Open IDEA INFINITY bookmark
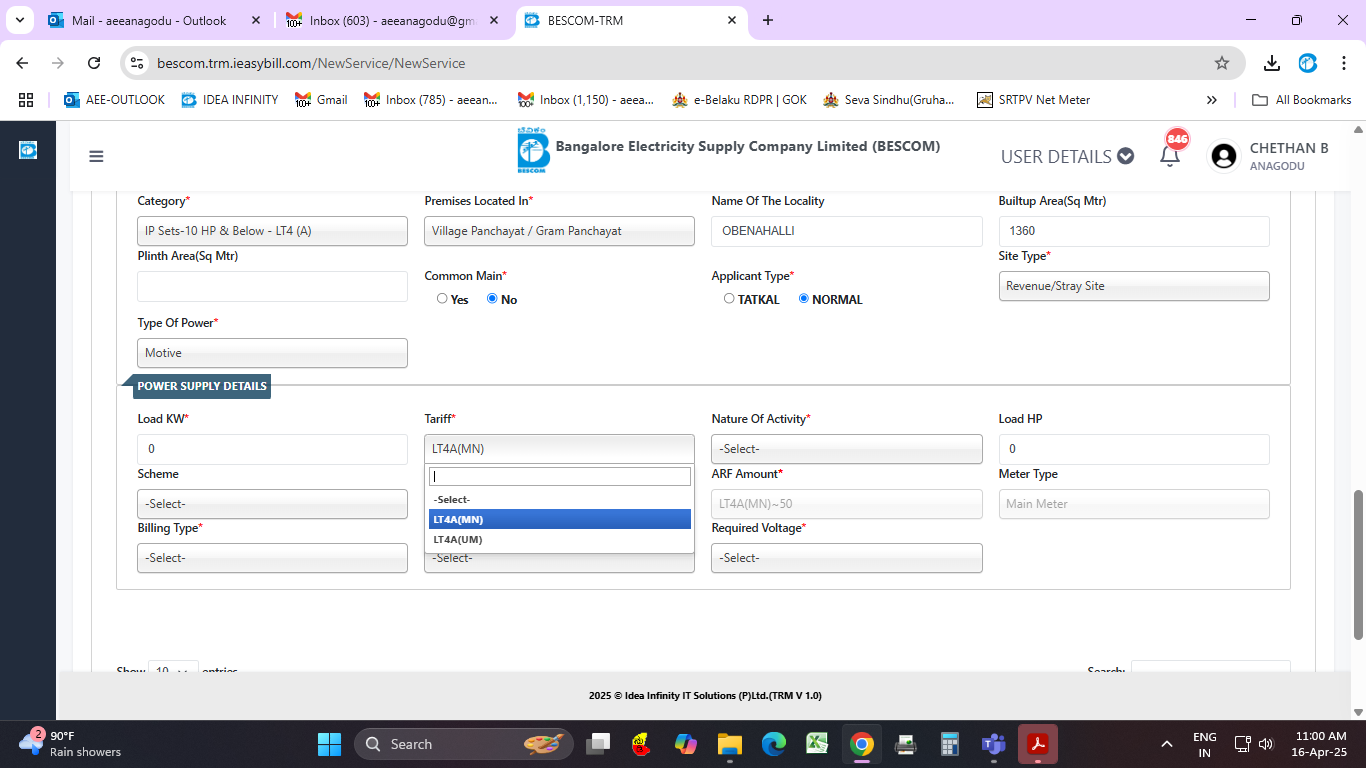The image size is (1366, 768). tap(230, 100)
